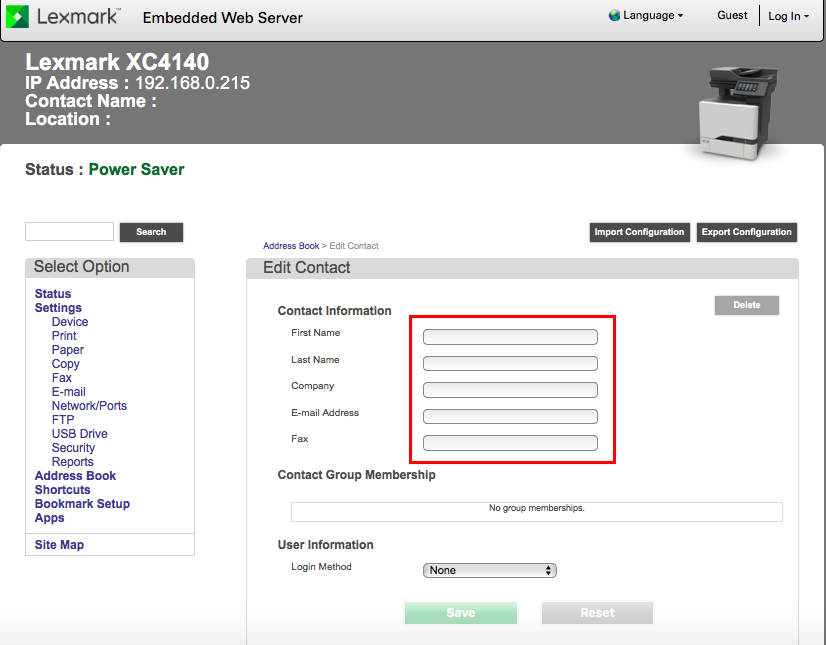The image size is (826, 645).
Task: Open the Security settings page
Action: click(73, 447)
